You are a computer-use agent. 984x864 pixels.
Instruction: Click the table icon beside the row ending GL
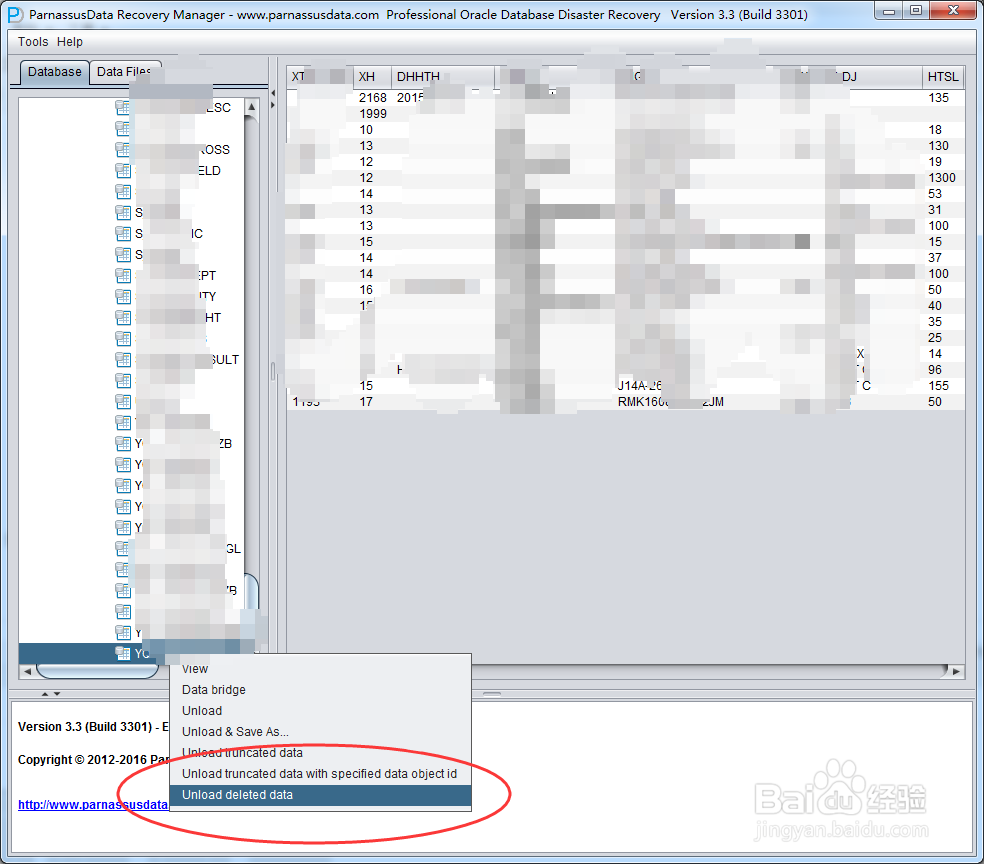click(x=123, y=548)
